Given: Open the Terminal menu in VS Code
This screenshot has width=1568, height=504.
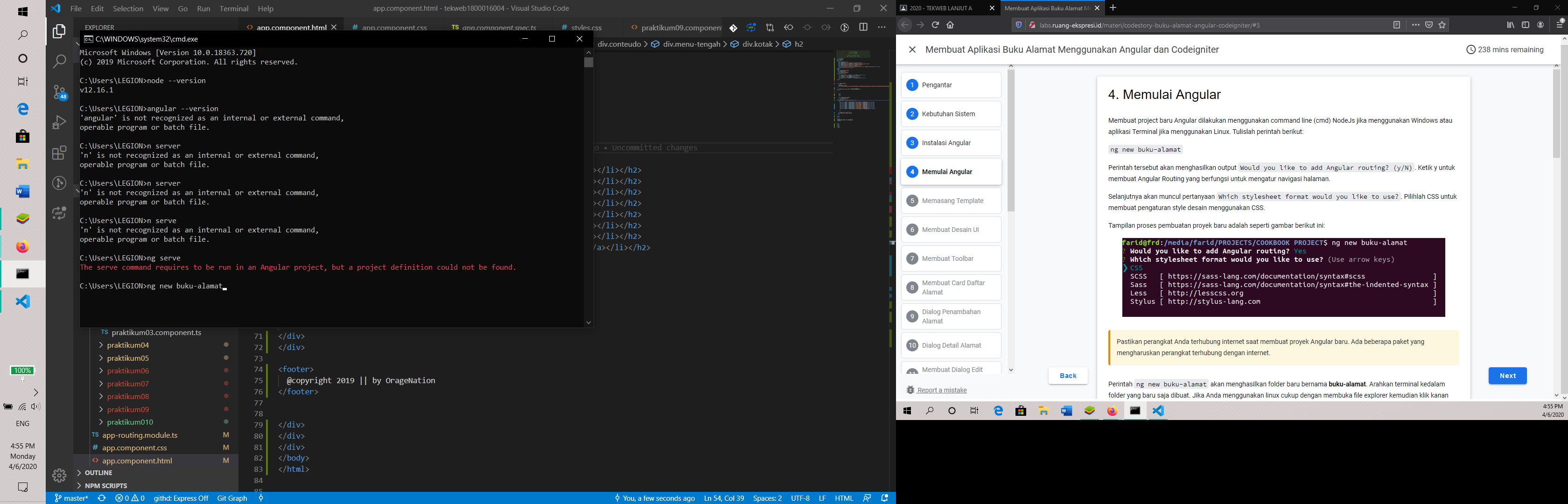Looking at the screenshot, I should (x=234, y=8).
